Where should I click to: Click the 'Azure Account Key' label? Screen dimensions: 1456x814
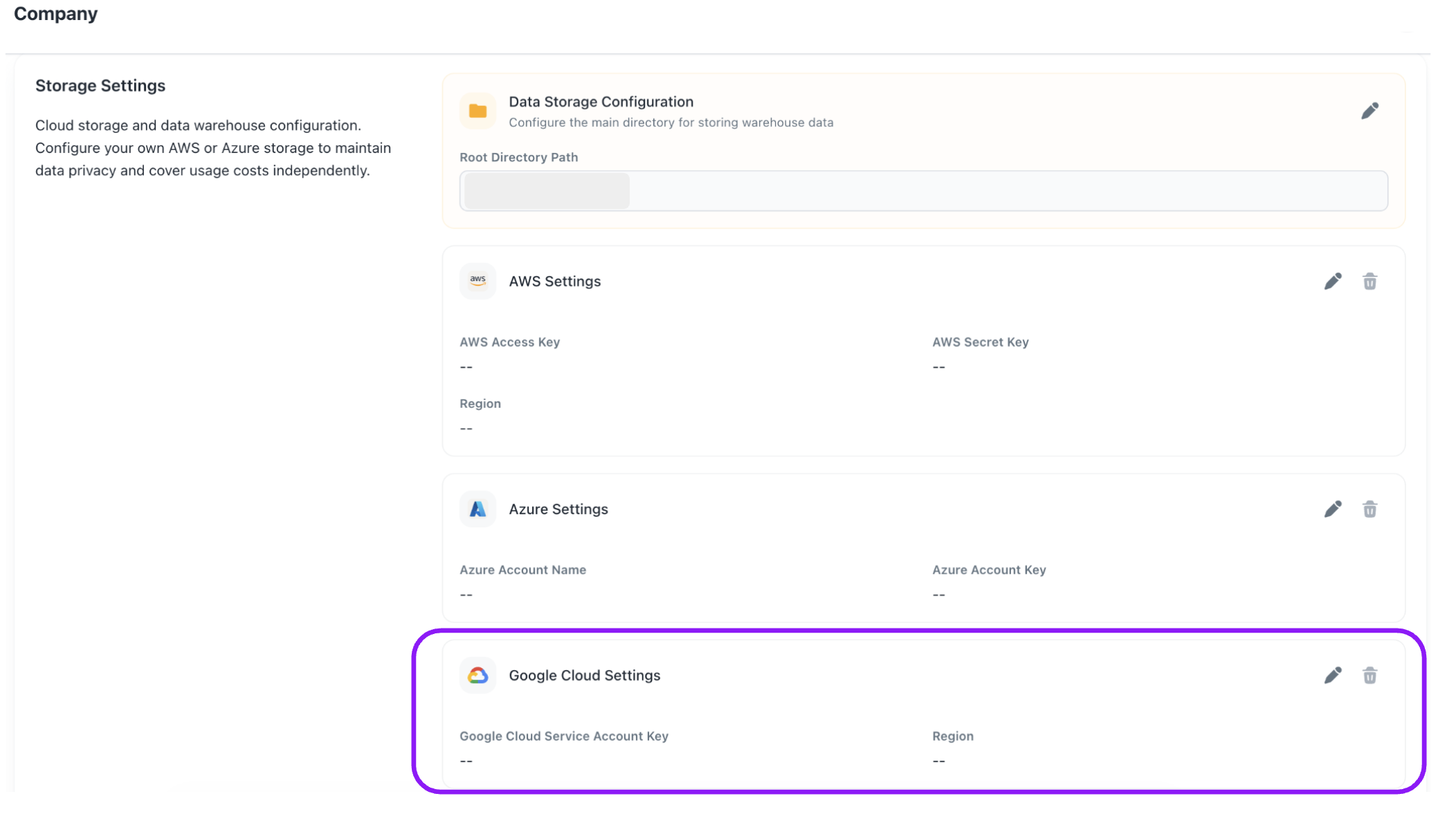989,570
